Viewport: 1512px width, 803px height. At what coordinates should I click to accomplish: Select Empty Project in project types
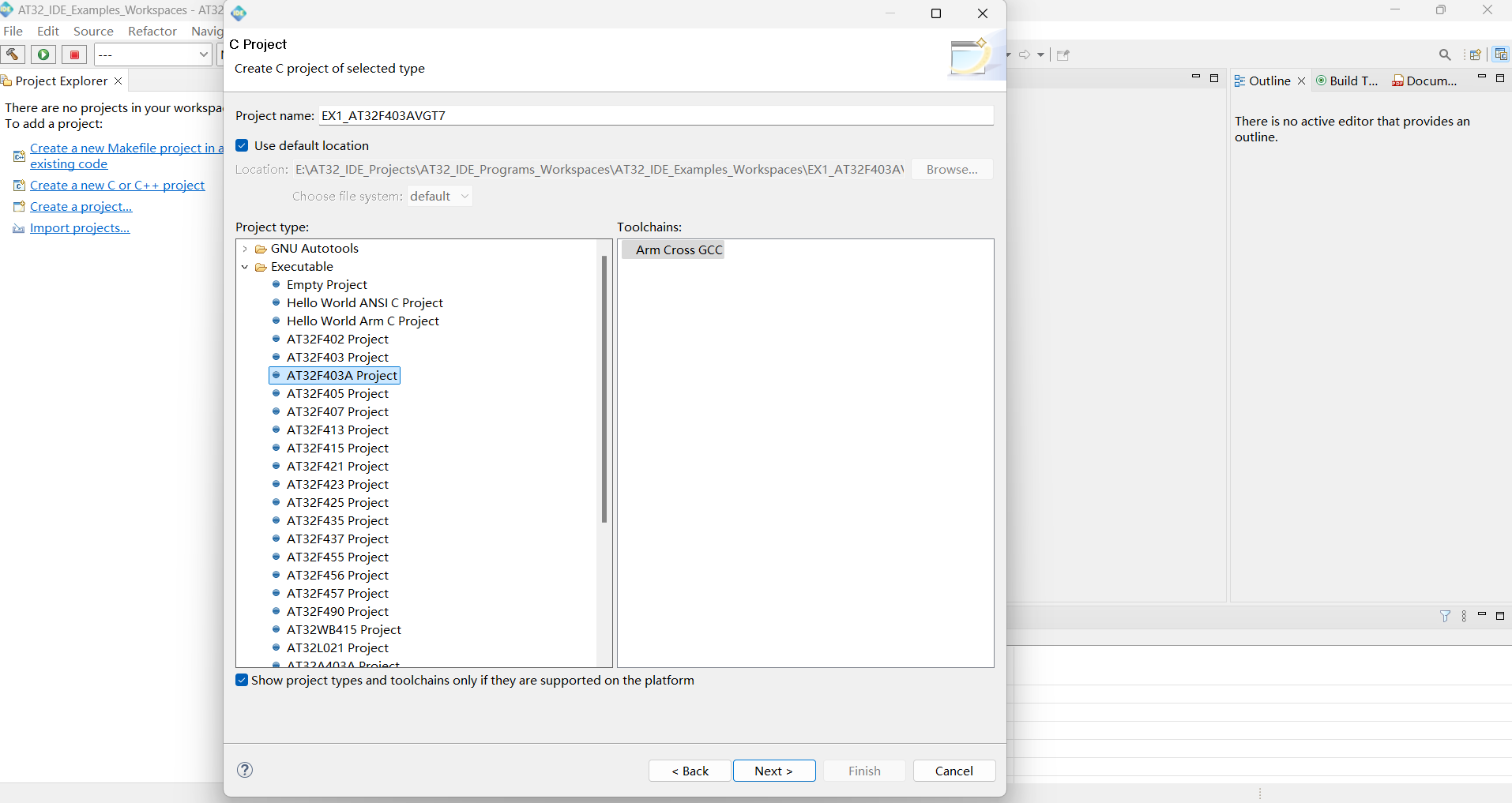(326, 284)
